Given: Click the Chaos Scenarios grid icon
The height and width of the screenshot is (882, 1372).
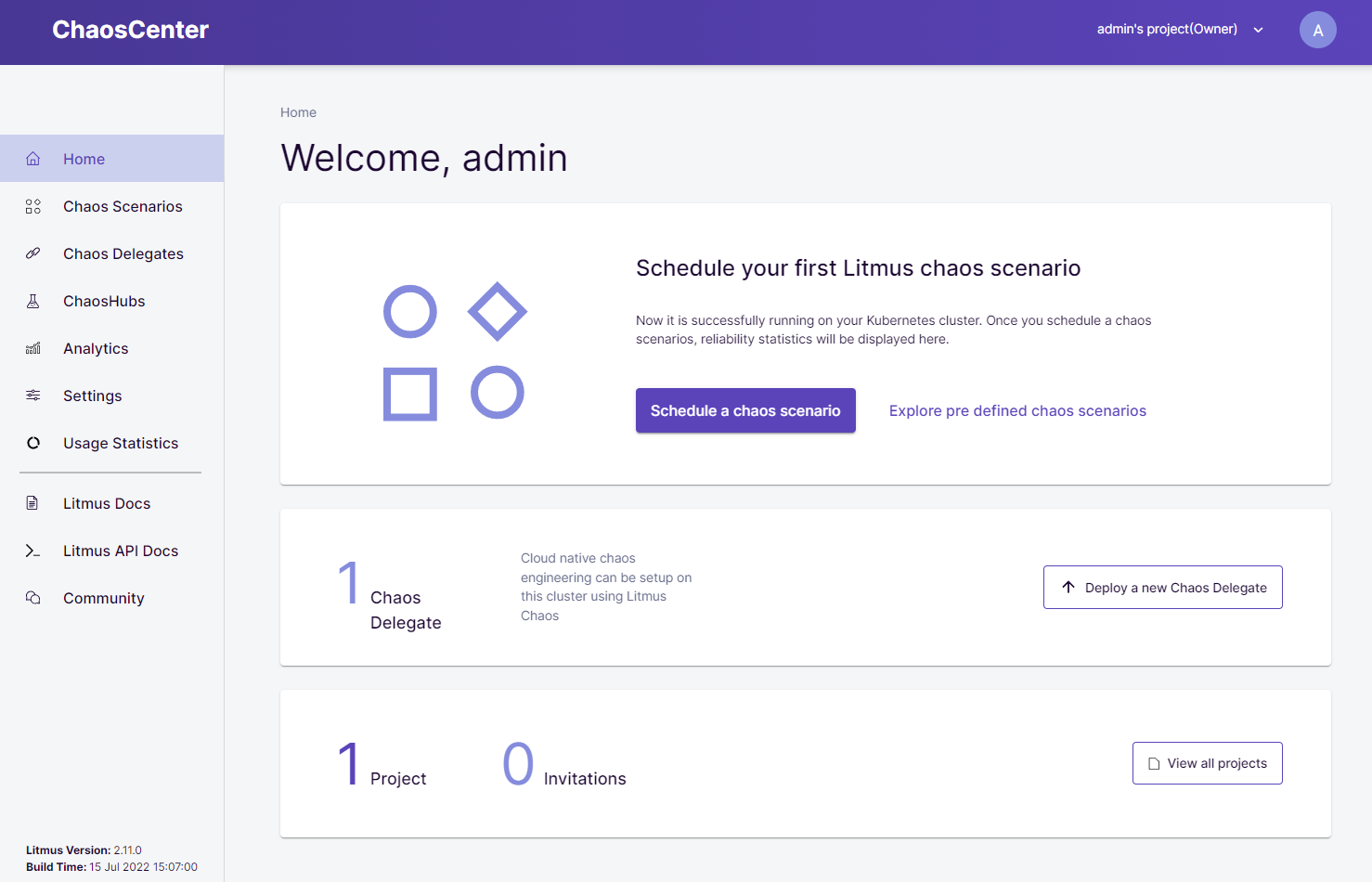Looking at the screenshot, I should (x=33, y=206).
